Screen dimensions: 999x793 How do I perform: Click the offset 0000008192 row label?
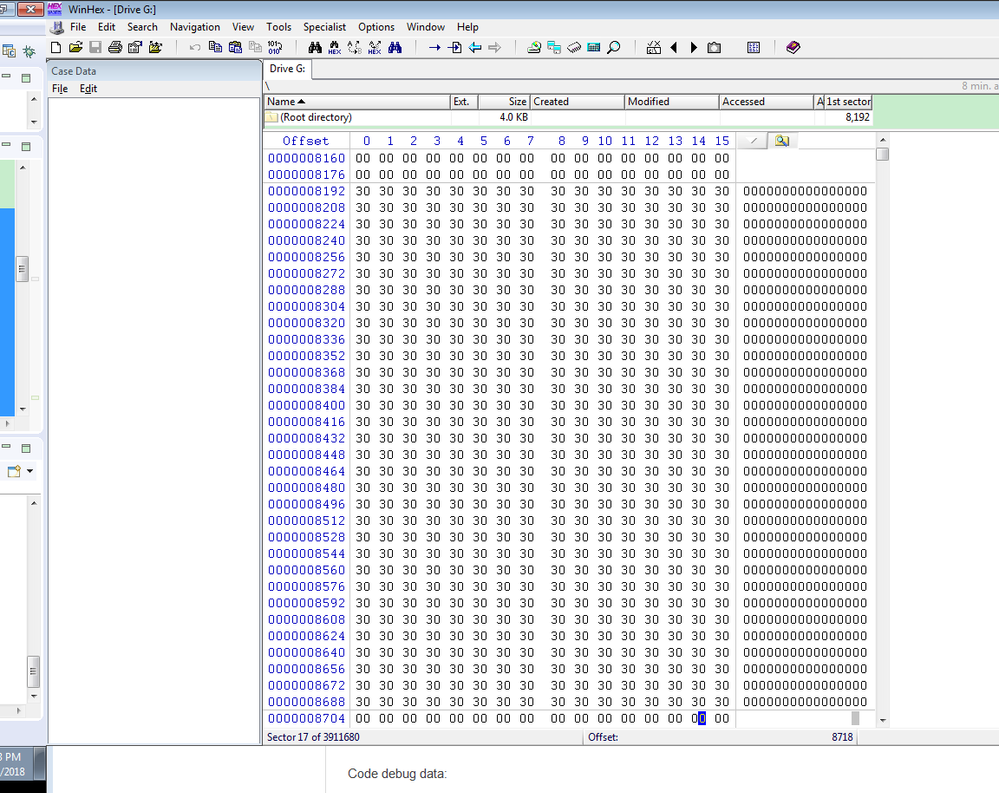coord(306,191)
